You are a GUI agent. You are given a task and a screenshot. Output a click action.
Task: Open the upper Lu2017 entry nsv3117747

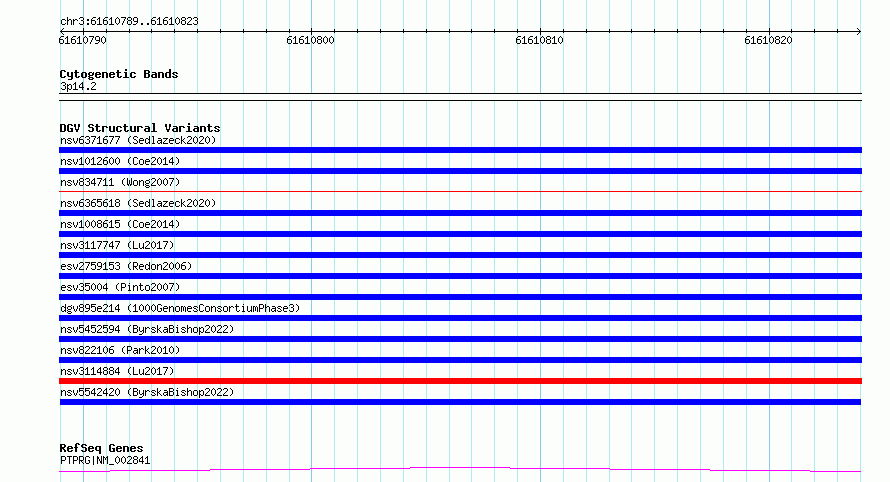117,245
